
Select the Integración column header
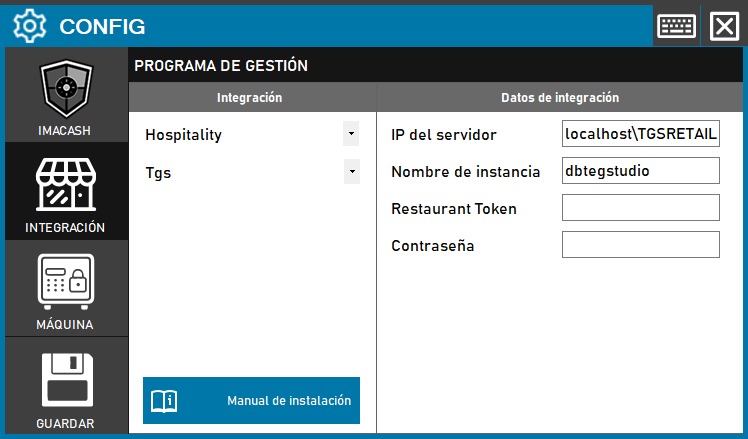tap(250, 98)
